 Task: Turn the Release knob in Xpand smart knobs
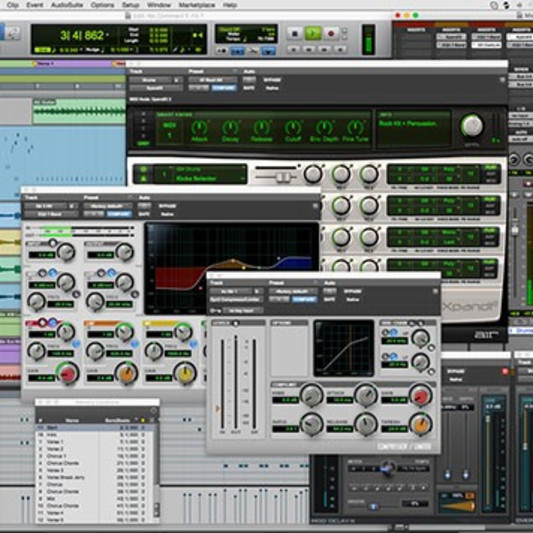[x=261, y=128]
